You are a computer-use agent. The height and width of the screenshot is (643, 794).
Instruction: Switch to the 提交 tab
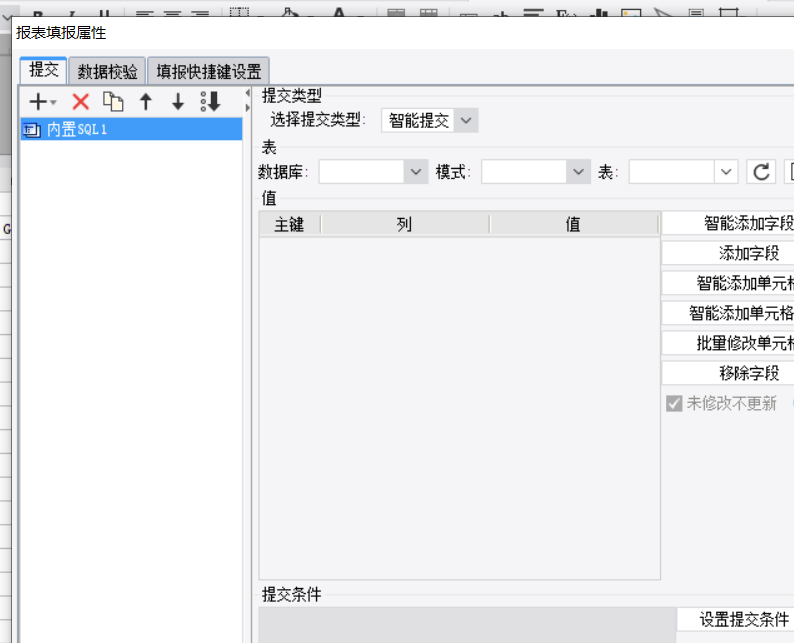(44, 70)
